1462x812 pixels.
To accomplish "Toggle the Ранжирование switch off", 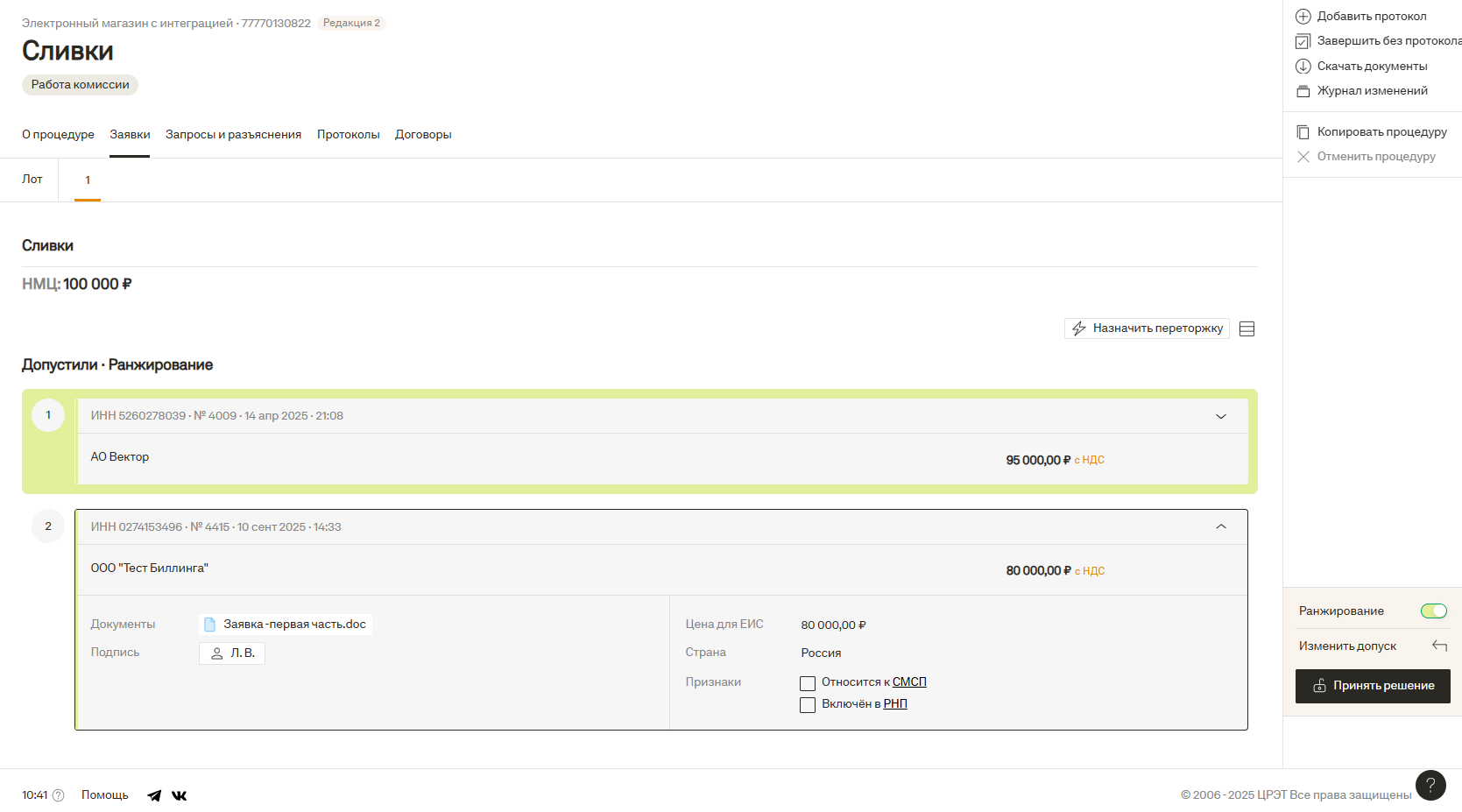I will (x=1433, y=611).
